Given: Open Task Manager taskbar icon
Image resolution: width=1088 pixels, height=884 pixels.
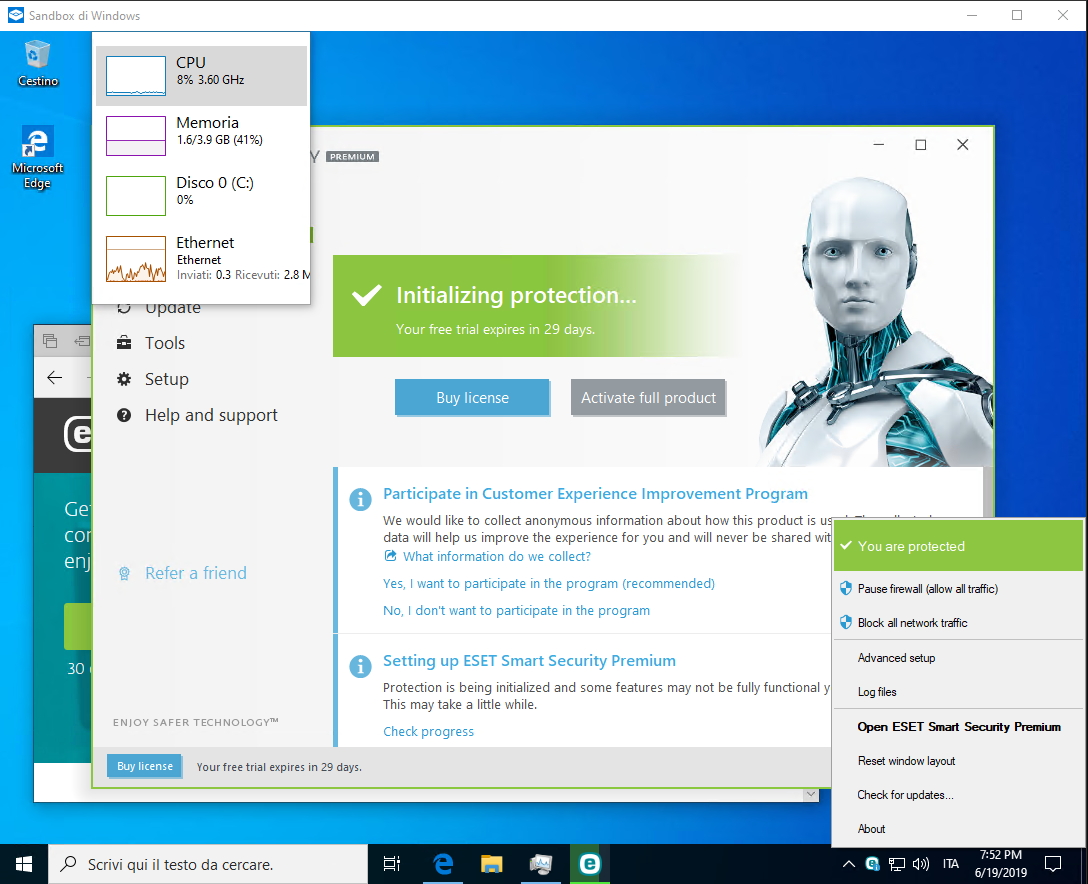Looking at the screenshot, I should click(x=541, y=864).
